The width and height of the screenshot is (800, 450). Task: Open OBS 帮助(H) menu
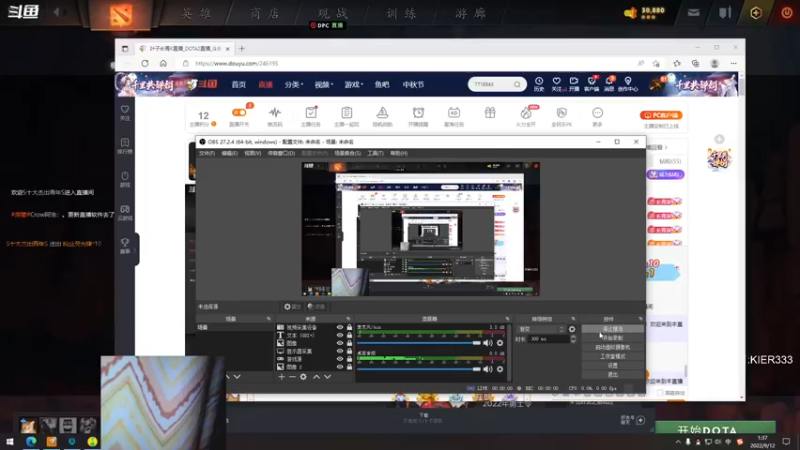tap(398, 153)
